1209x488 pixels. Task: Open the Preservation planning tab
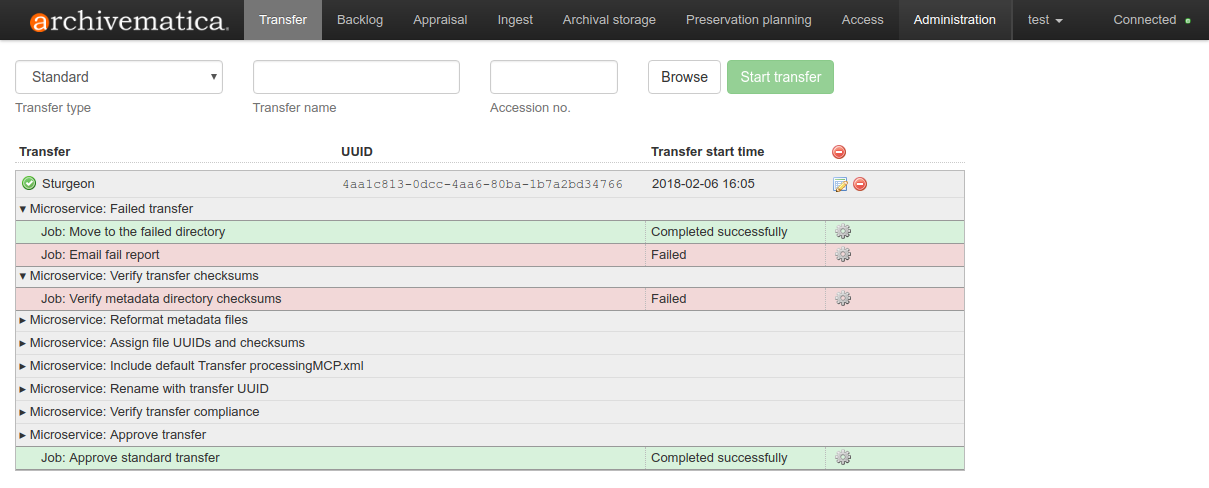tap(749, 20)
